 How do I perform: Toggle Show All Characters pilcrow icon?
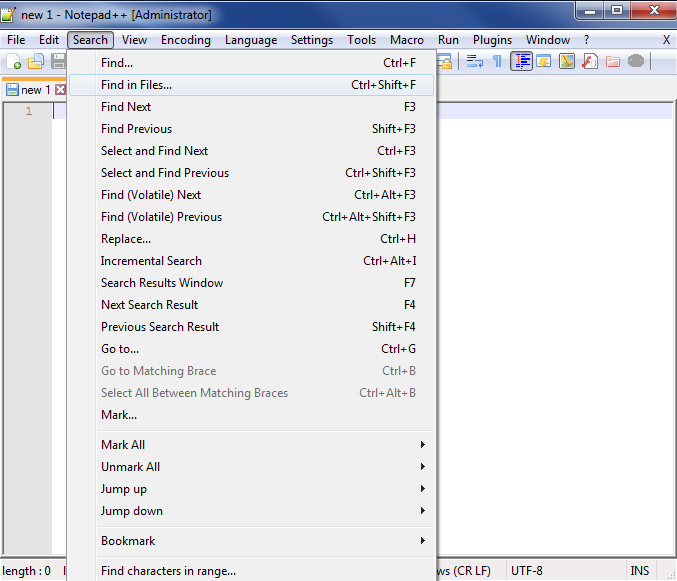tap(497, 61)
